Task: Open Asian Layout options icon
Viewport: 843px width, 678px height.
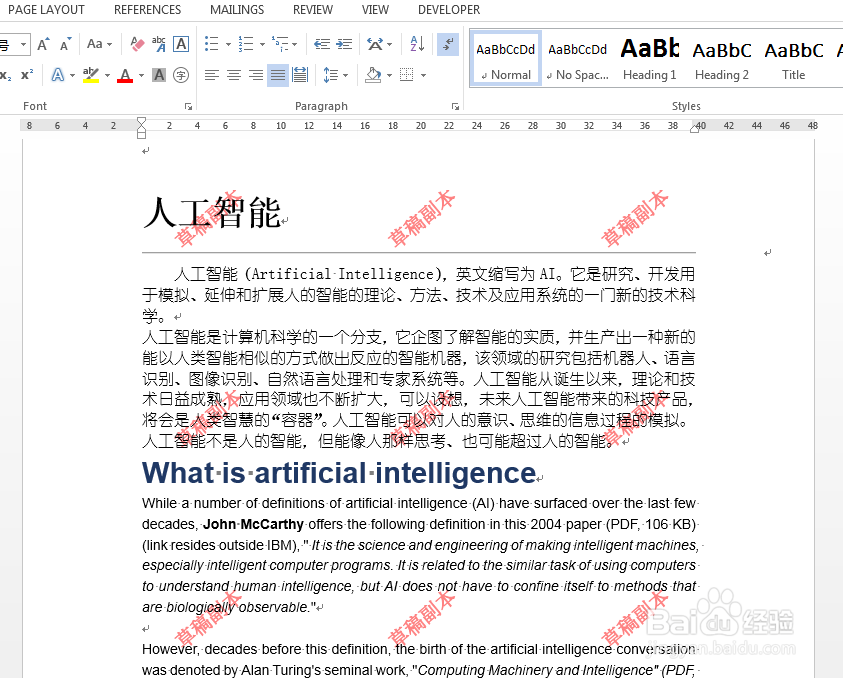Action: [375, 44]
